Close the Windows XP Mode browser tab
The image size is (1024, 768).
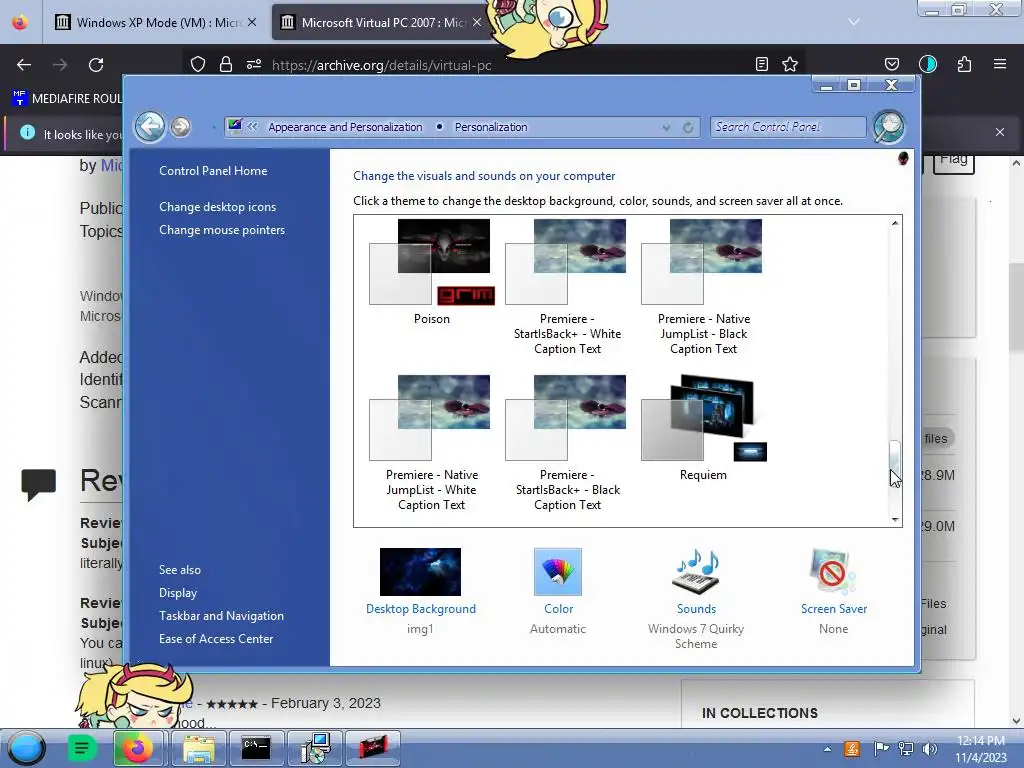pos(252,22)
